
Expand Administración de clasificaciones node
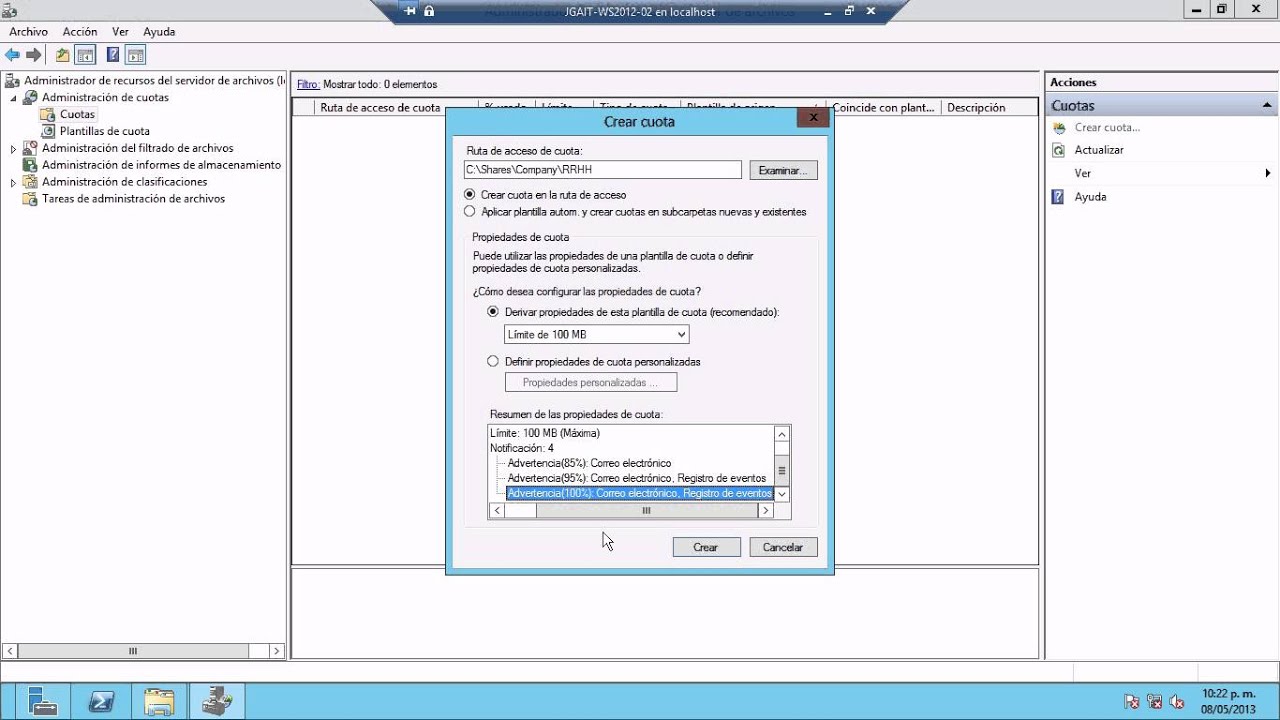click(x=14, y=183)
